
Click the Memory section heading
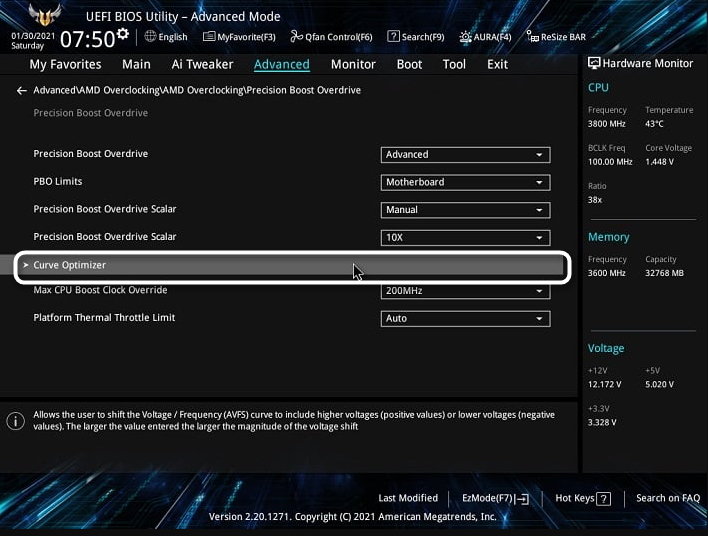608,237
